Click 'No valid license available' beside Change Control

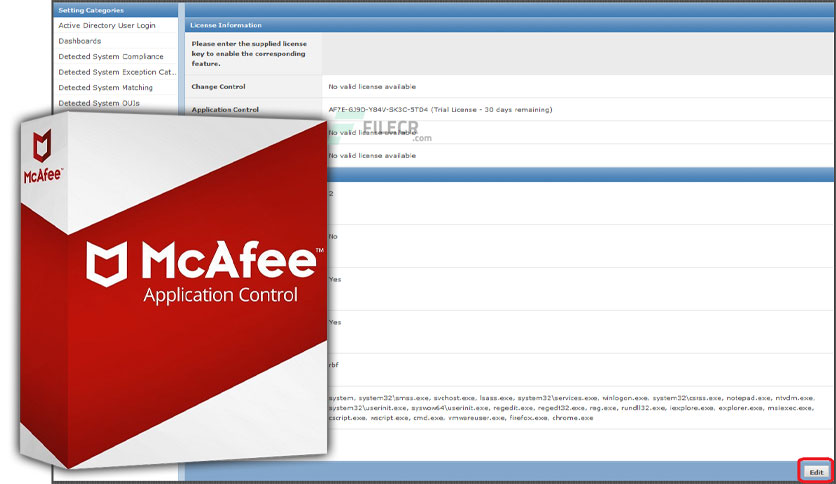coord(372,86)
